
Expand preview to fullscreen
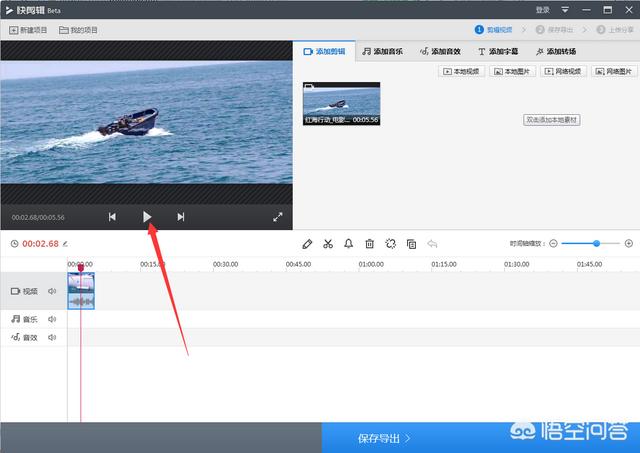(x=278, y=217)
